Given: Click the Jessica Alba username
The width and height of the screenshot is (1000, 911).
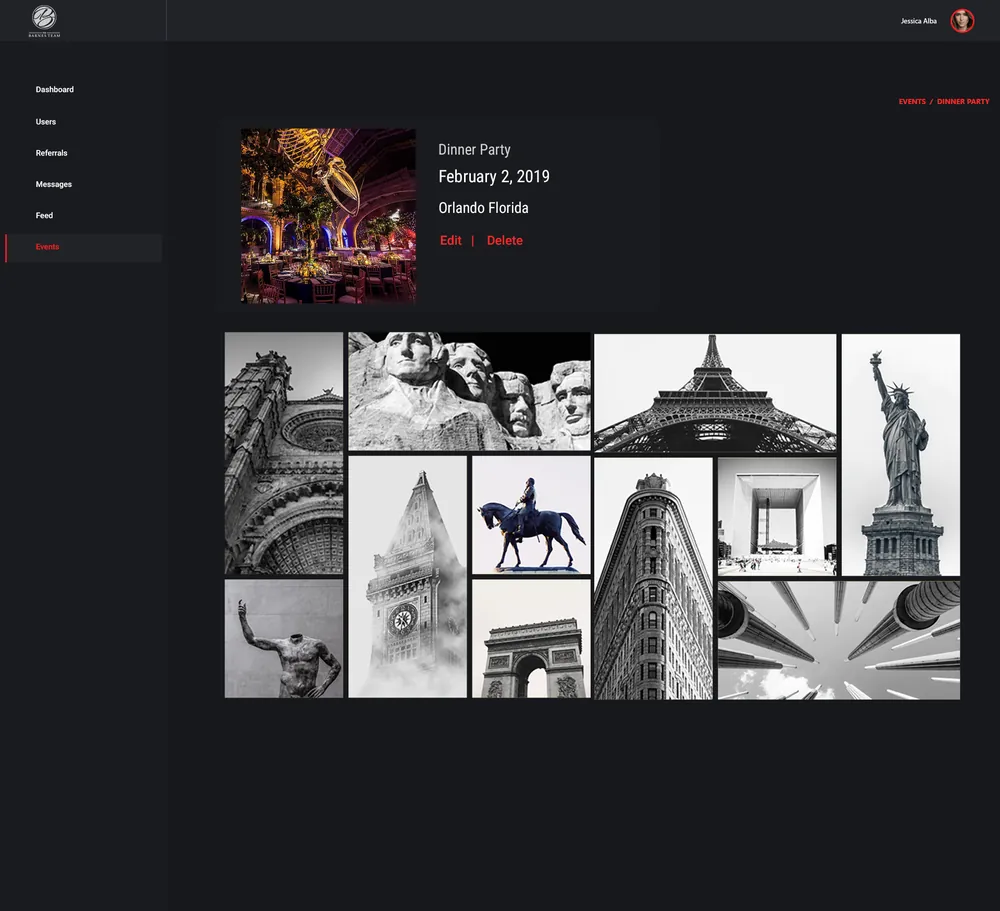Looking at the screenshot, I should 918,21.
